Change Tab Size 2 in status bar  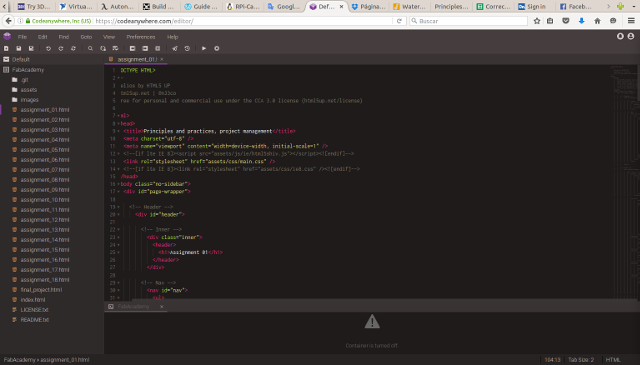pos(581,360)
